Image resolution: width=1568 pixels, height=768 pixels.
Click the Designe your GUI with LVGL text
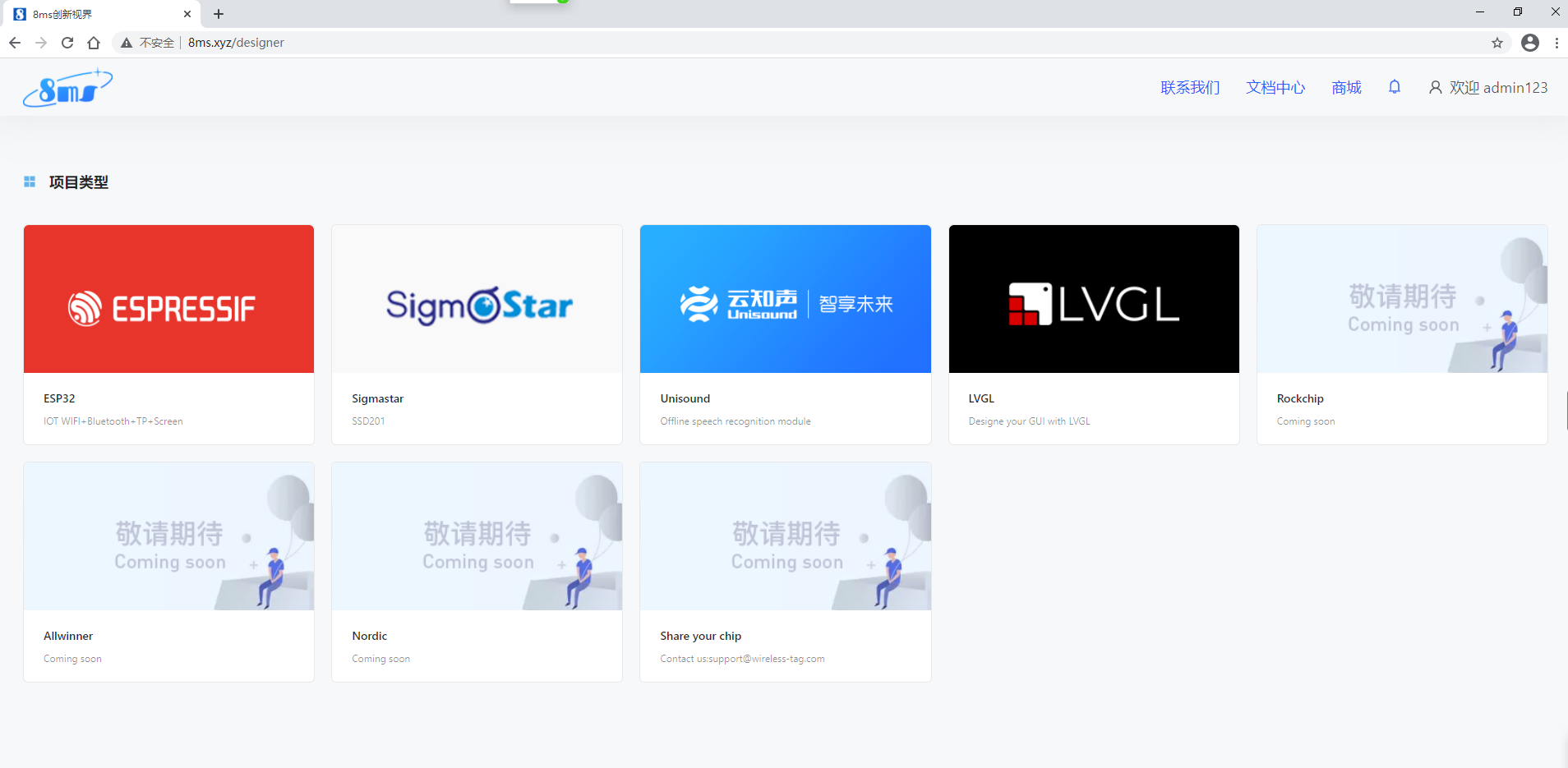[x=1029, y=421]
